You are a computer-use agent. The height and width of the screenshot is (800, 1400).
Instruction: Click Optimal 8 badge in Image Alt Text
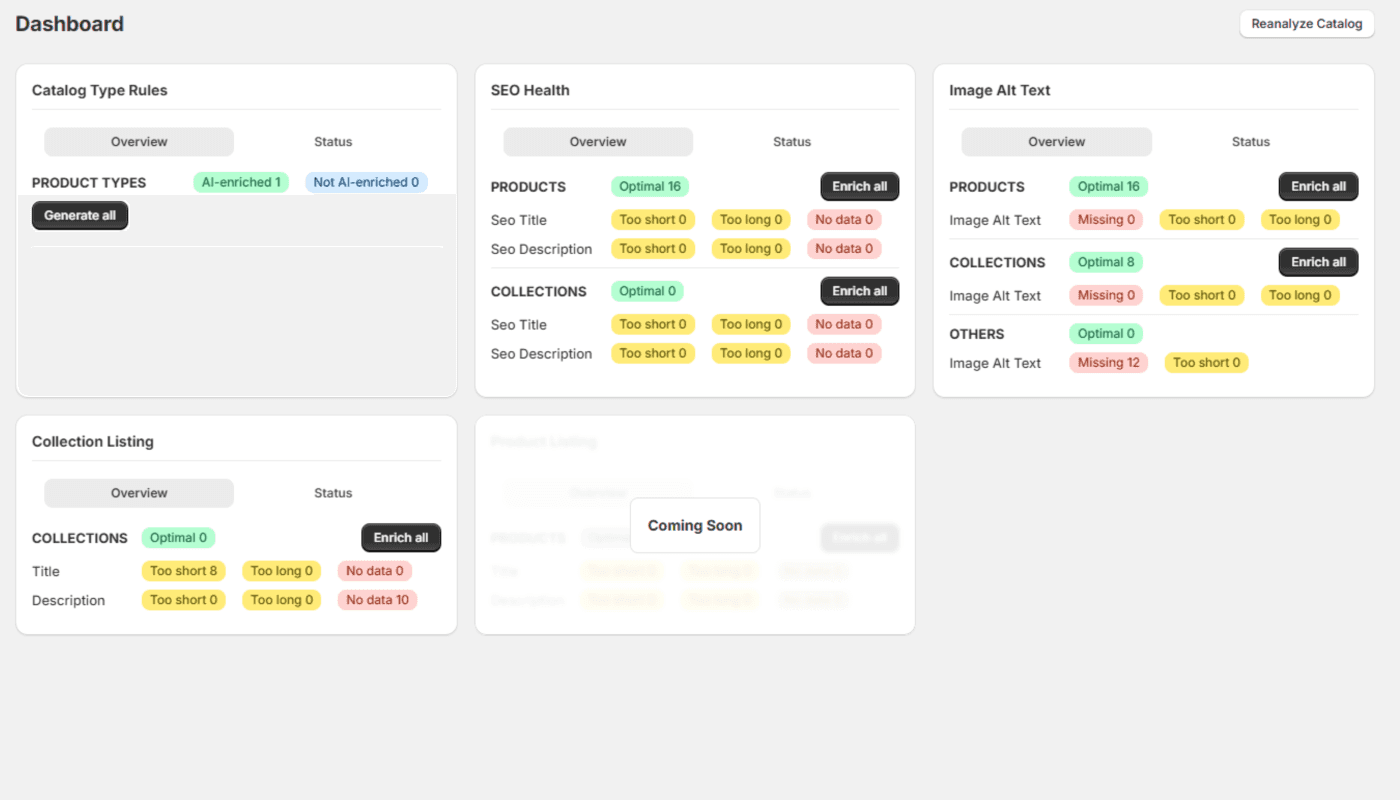click(x=1106, y=262)
